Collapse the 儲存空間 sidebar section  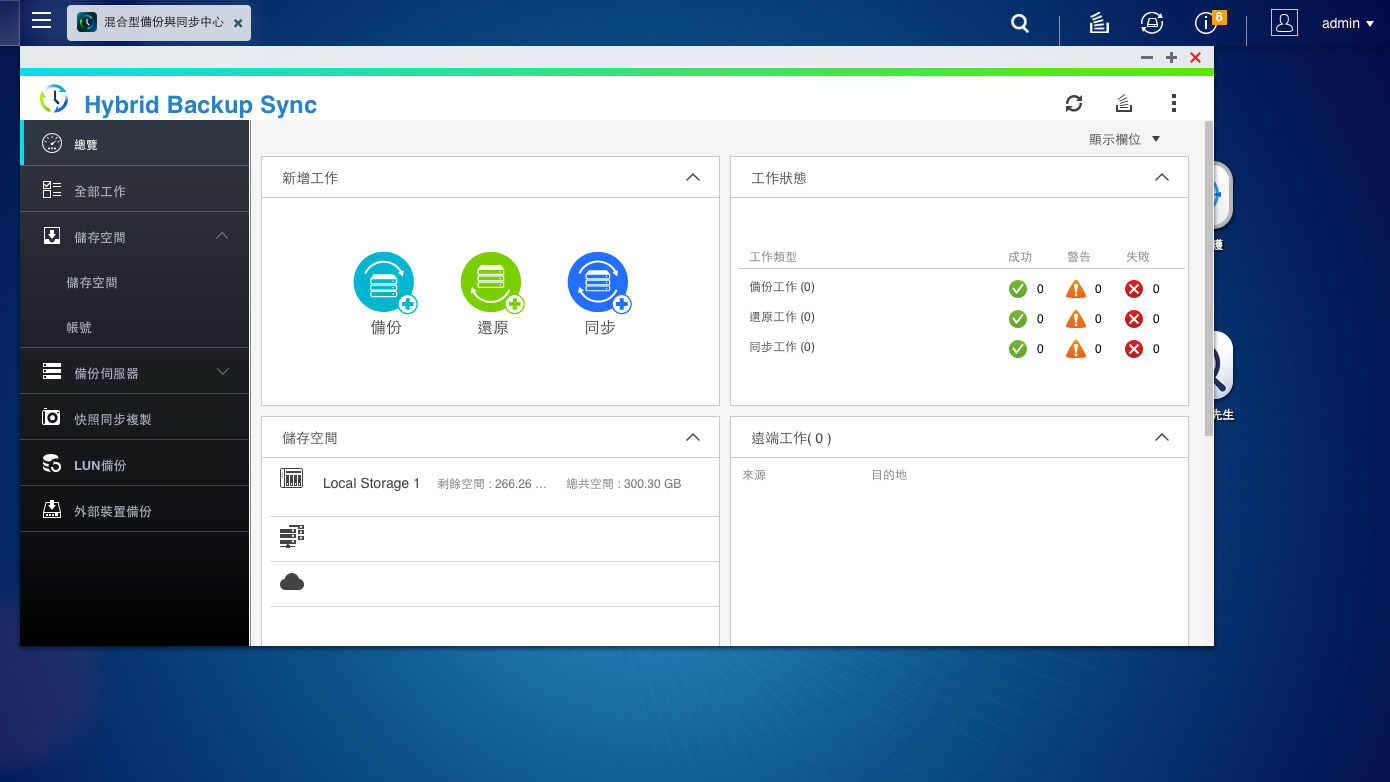[222, 236]
